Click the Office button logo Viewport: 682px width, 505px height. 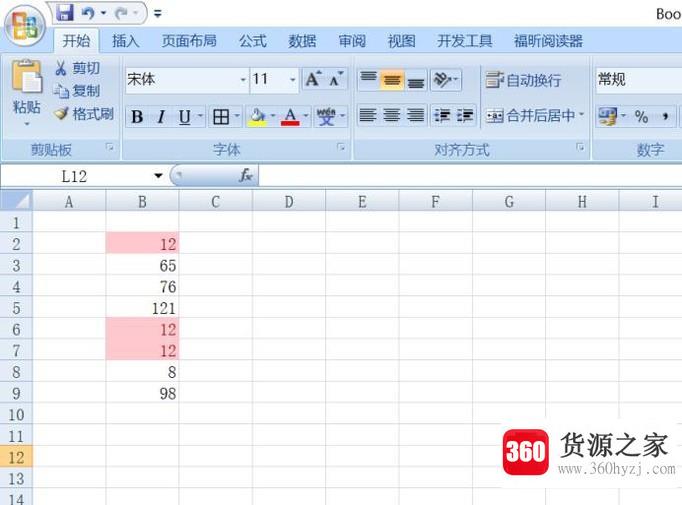tap(25, 26)
